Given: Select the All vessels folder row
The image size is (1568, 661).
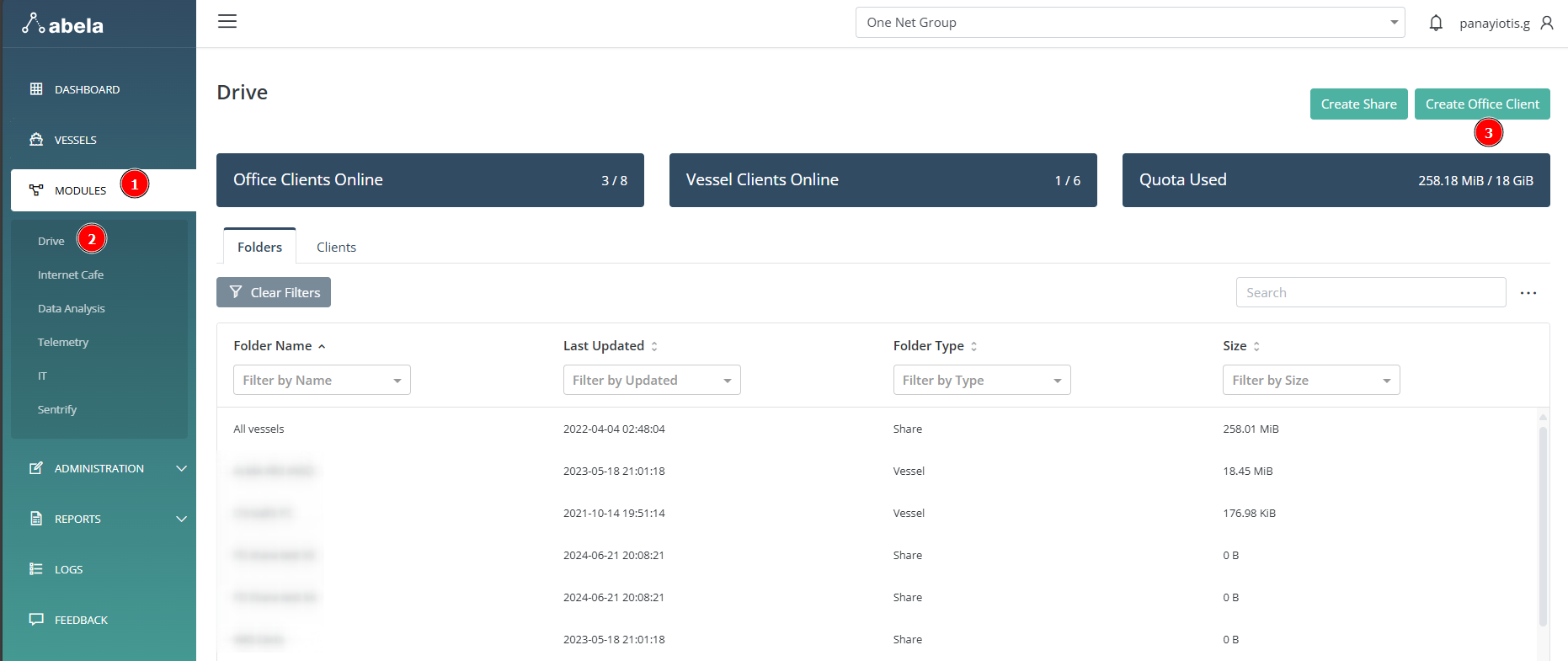Looking at the screenshot, I should pos(876,429).
